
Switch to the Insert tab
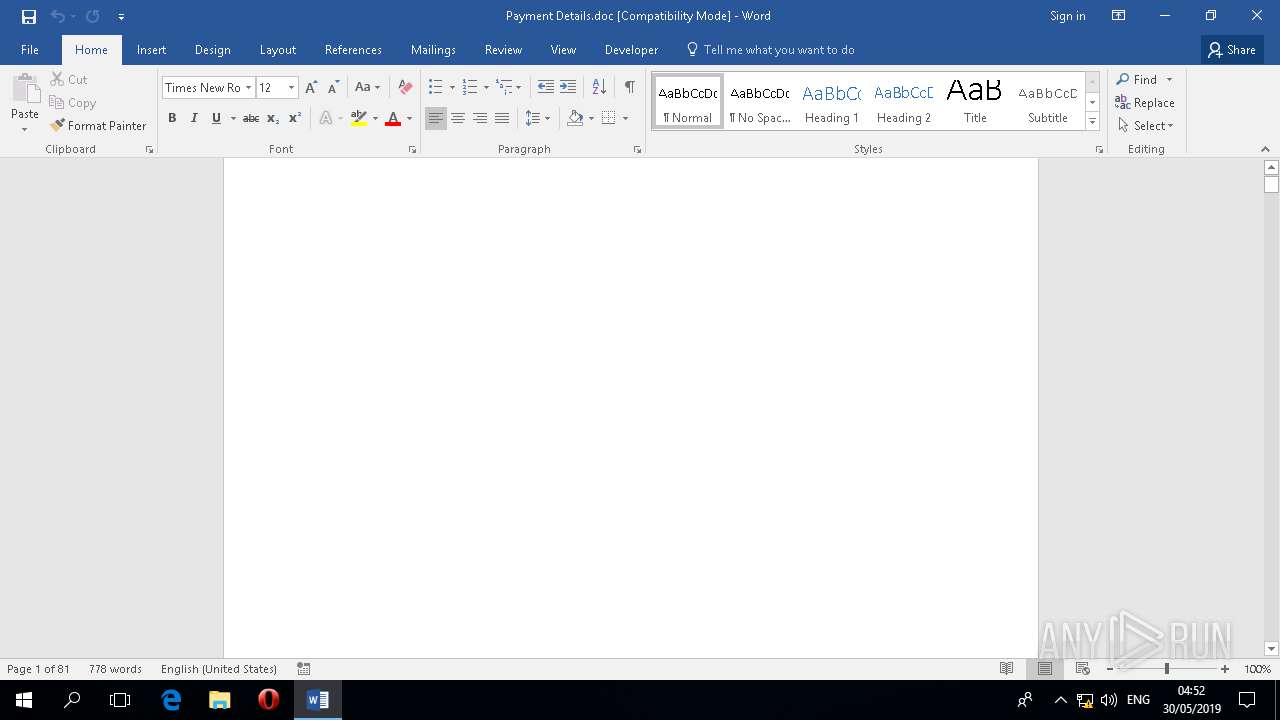152,50
